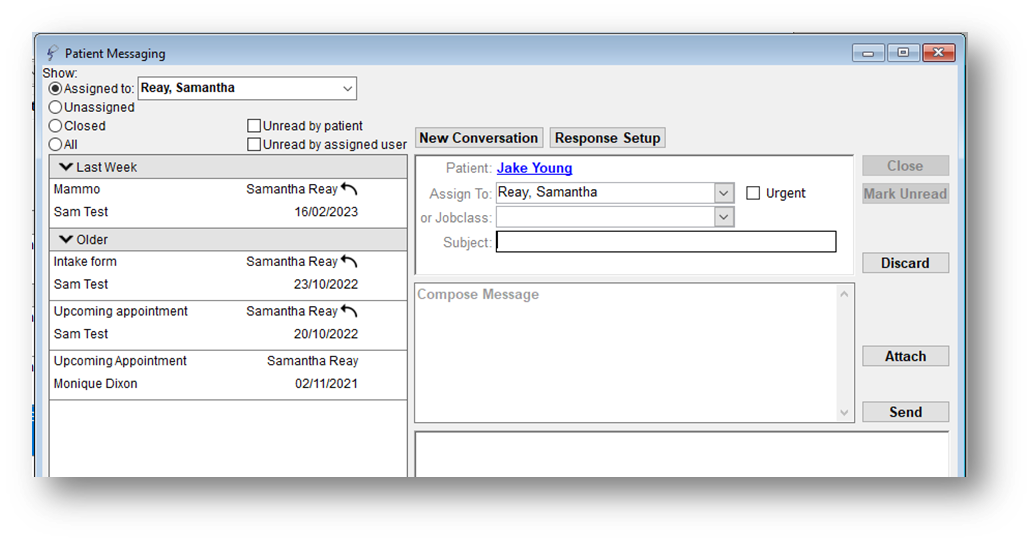This screenshot has height=542, width=1033.
Task: Open the Assign To dropdown arrow
Action: click(x=723, y=193)
